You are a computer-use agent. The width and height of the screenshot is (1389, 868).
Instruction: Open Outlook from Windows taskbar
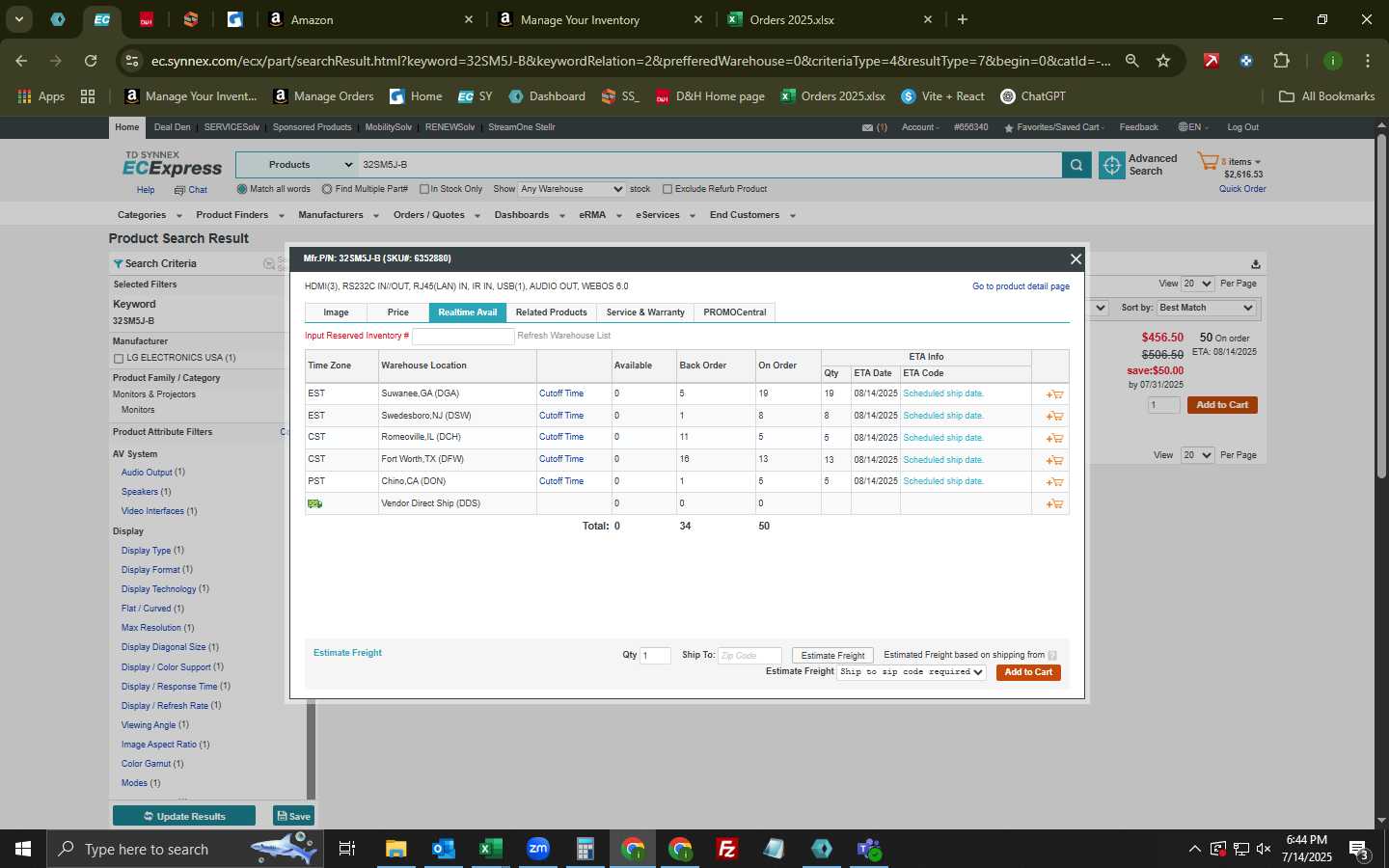coord(444,849)
